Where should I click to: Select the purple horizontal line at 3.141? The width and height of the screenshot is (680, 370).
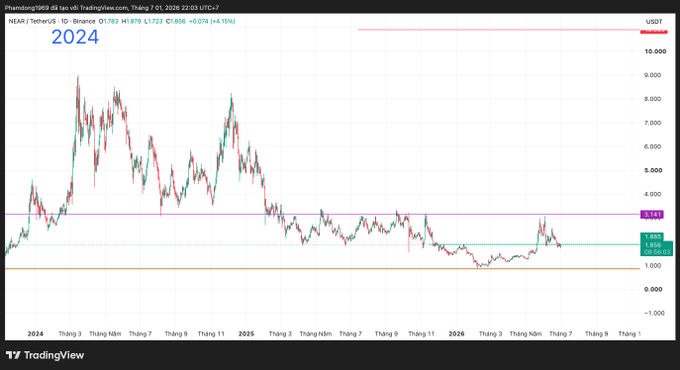coord(322,214)
